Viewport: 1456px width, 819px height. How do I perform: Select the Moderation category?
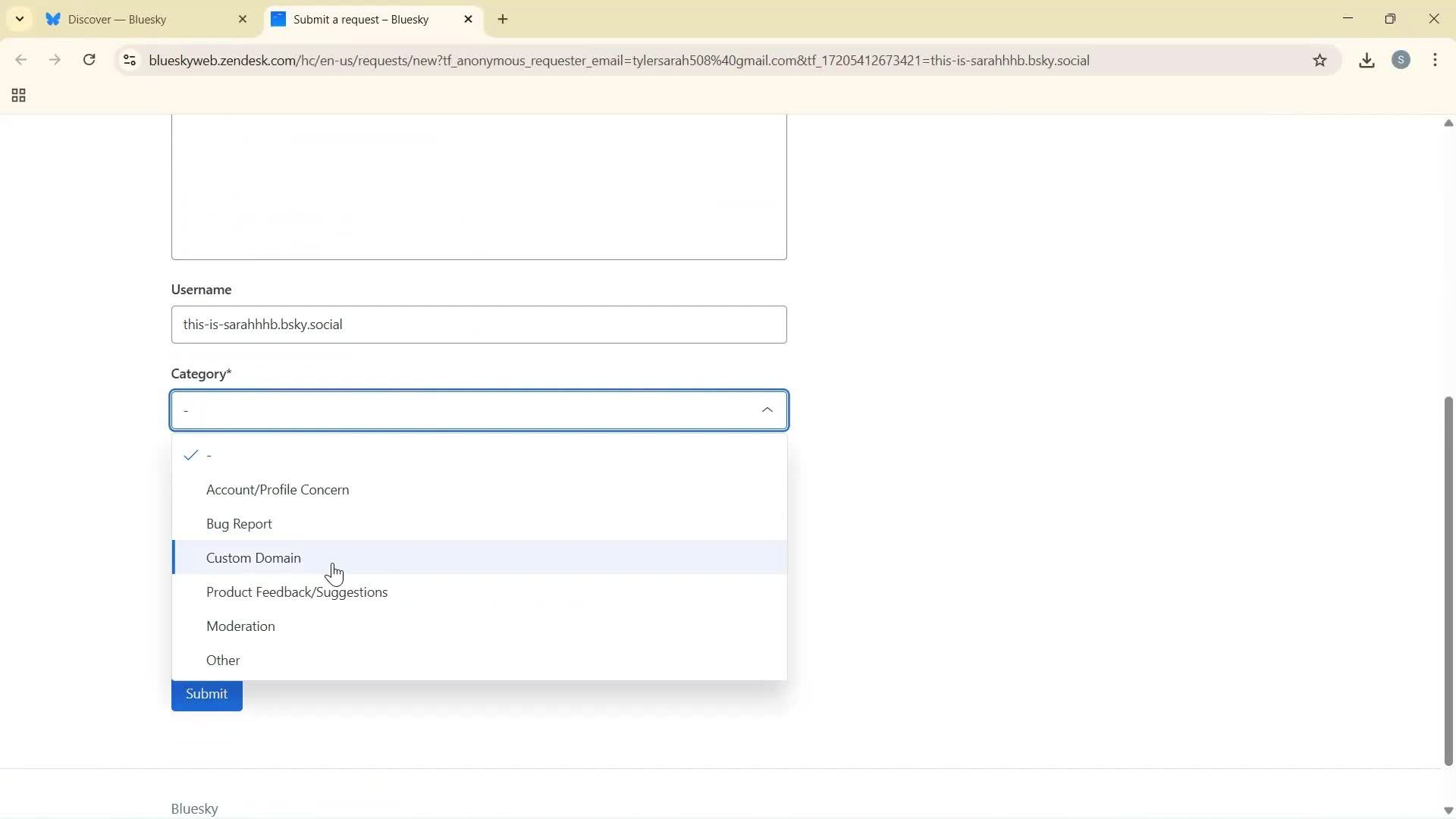[240, 626]
